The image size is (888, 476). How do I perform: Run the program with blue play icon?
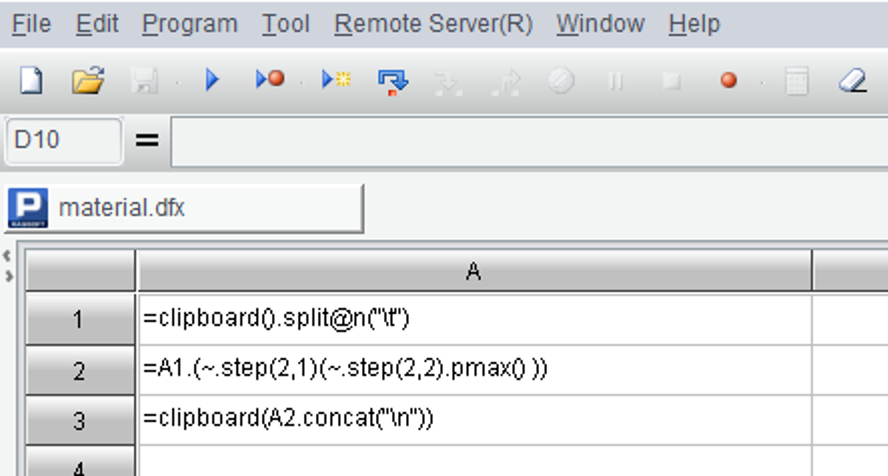(212, 81)
